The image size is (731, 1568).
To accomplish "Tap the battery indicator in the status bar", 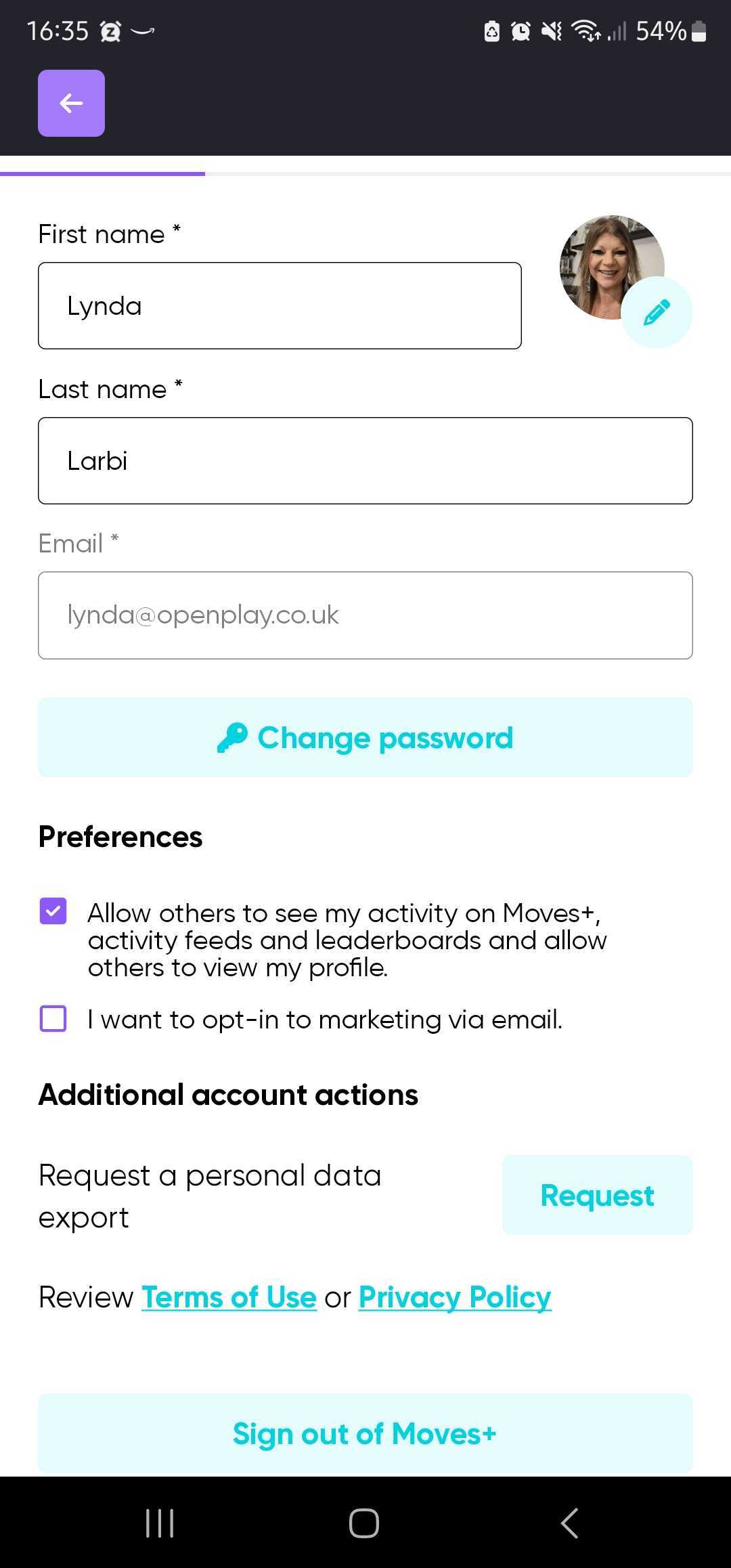I will 699,30.
